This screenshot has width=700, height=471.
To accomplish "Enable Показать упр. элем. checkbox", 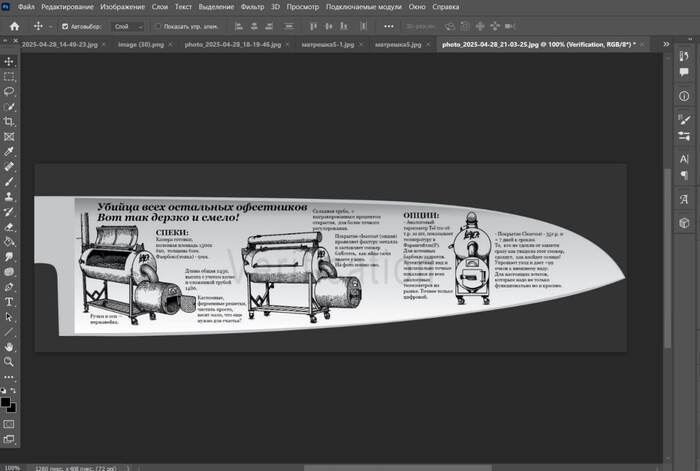I will pyautogui.click(x=159, y=26).
